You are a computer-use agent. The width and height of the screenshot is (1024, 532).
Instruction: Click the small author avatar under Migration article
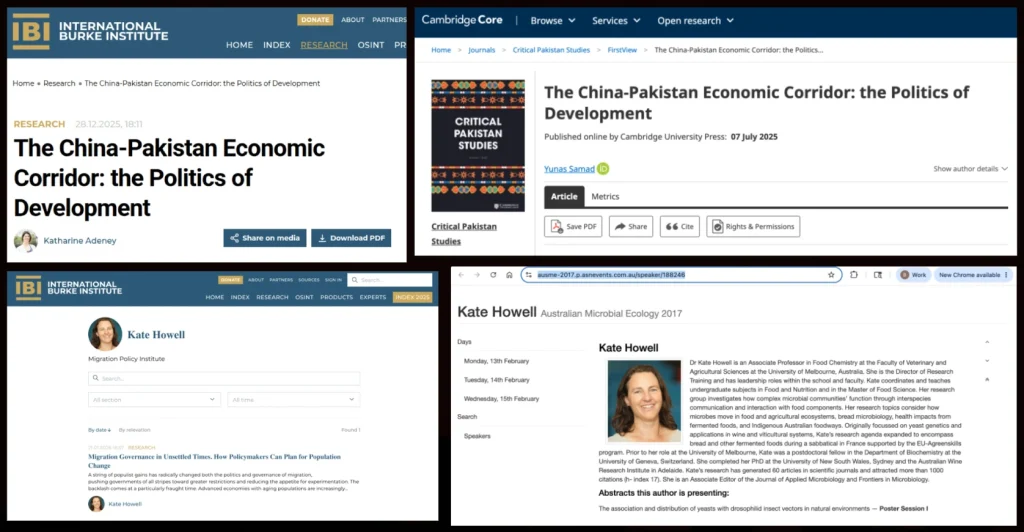pos(96,503)
